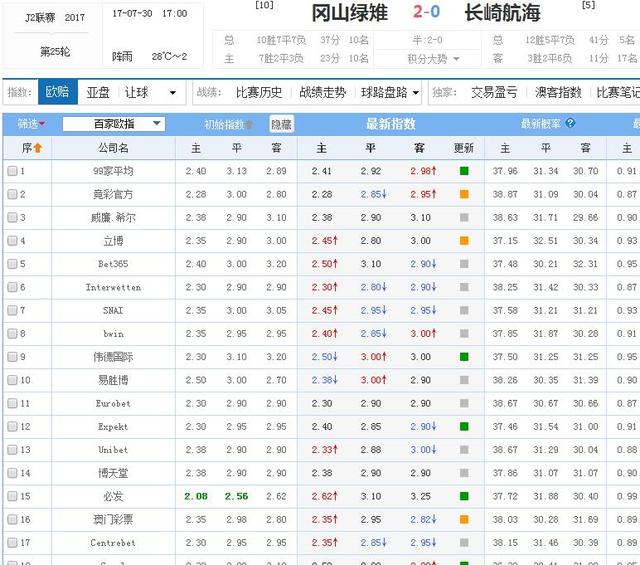640x565 pixels.
Task: Click the orange update square in 澳门彩票 row
Action: [464, 520]
